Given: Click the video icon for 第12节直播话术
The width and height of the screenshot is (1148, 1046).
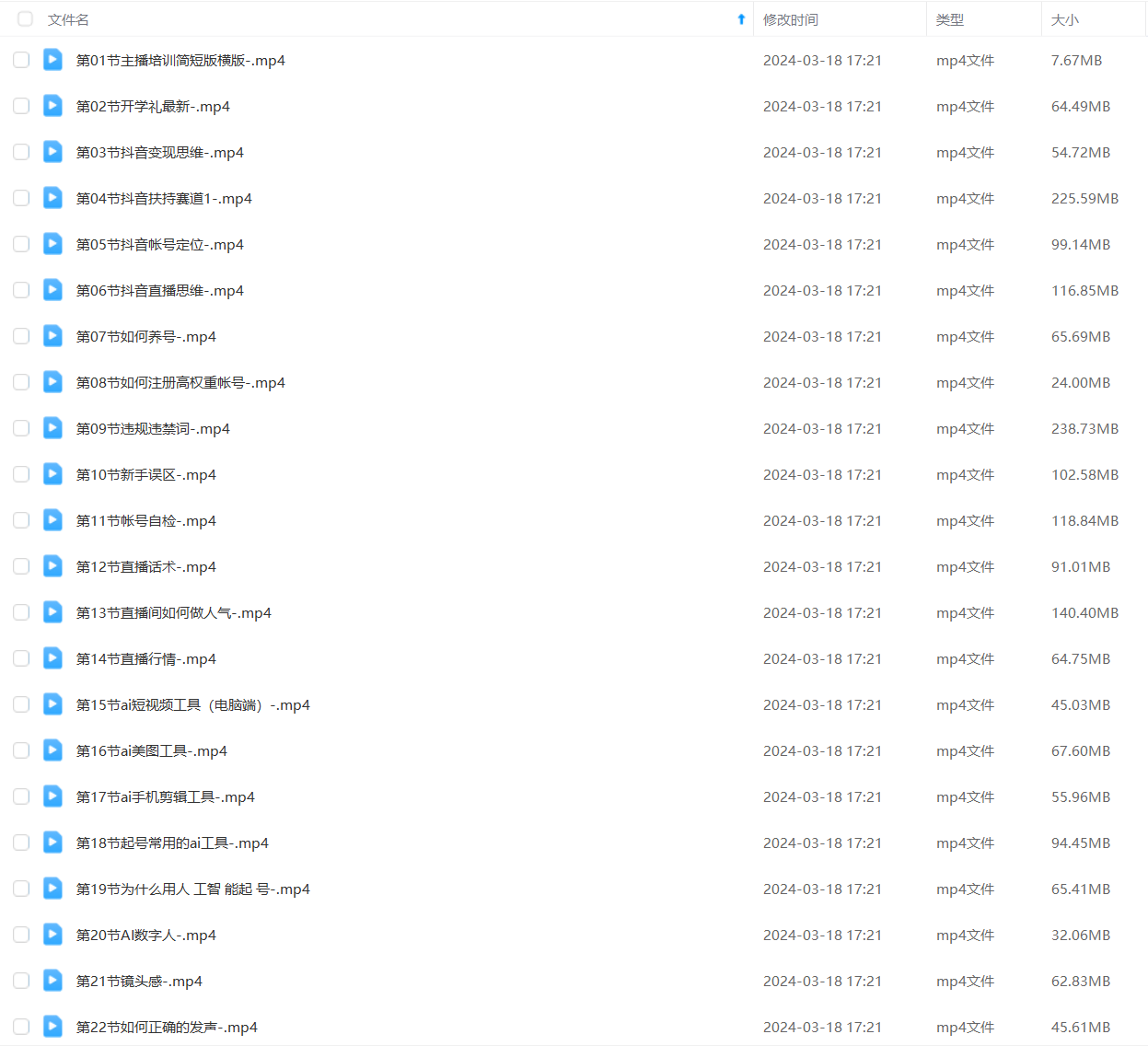Looking at the screenshot, I should click(x=52, y=566).
